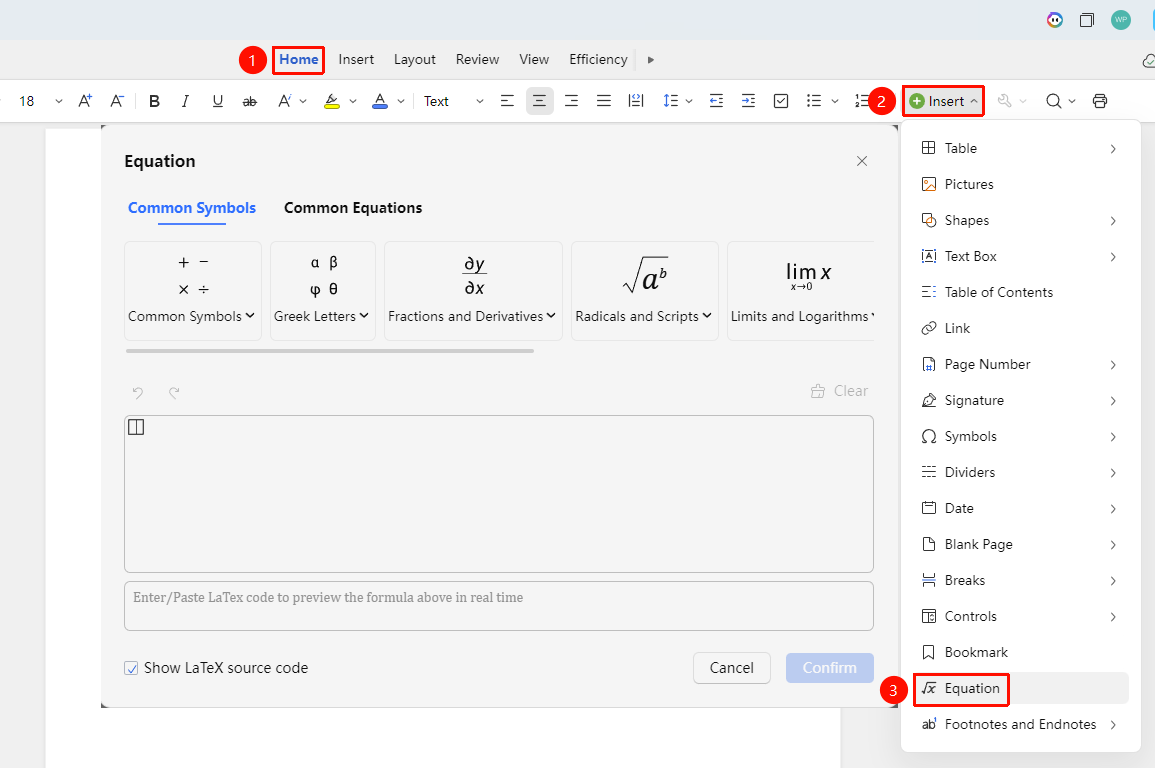
Task: Open Radicals and Scripts options
Action: click(645, 290)
